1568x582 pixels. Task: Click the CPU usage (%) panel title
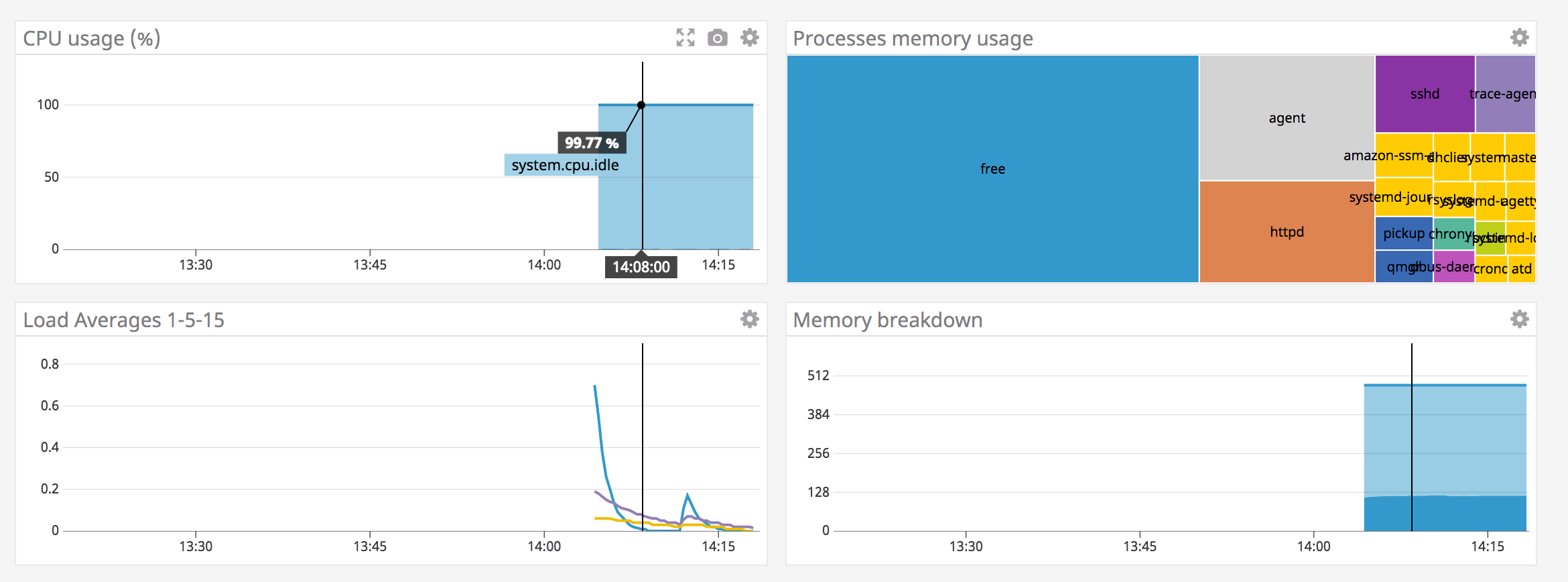pyautogui.click(x=92, y=38)
